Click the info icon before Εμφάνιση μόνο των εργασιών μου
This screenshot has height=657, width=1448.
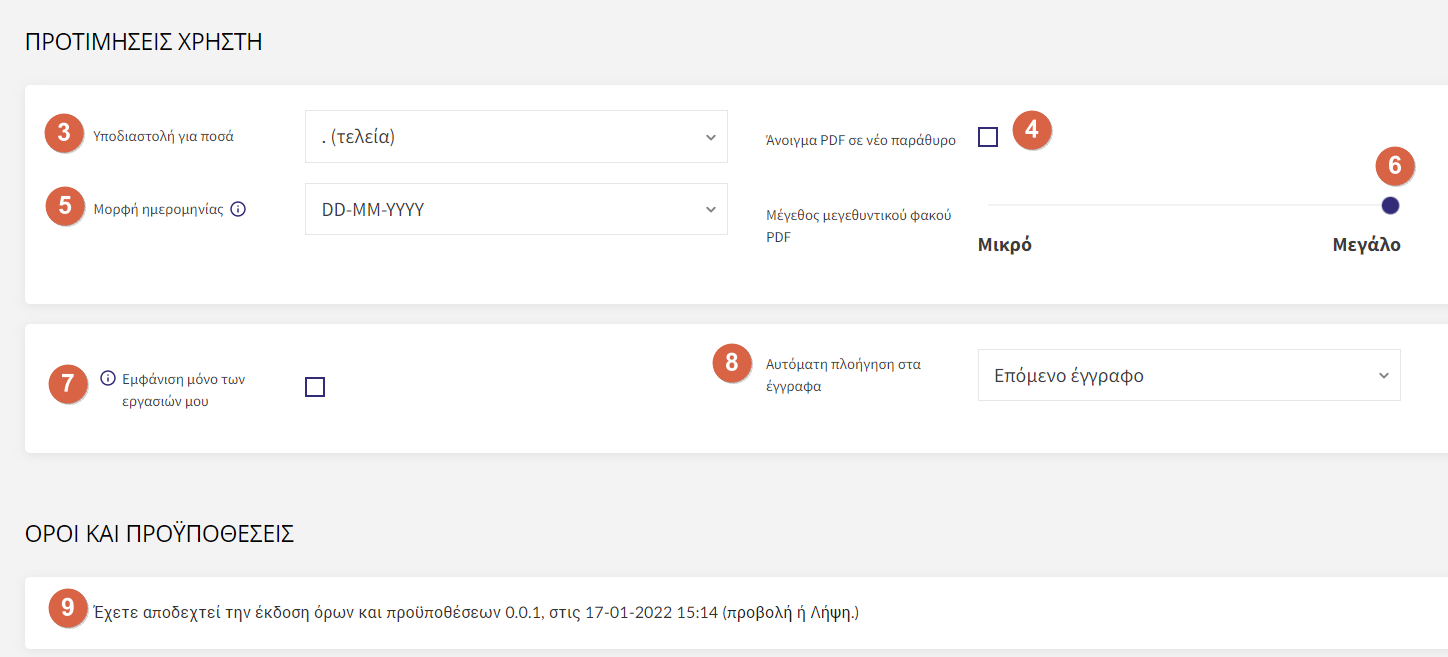[109, 378]
